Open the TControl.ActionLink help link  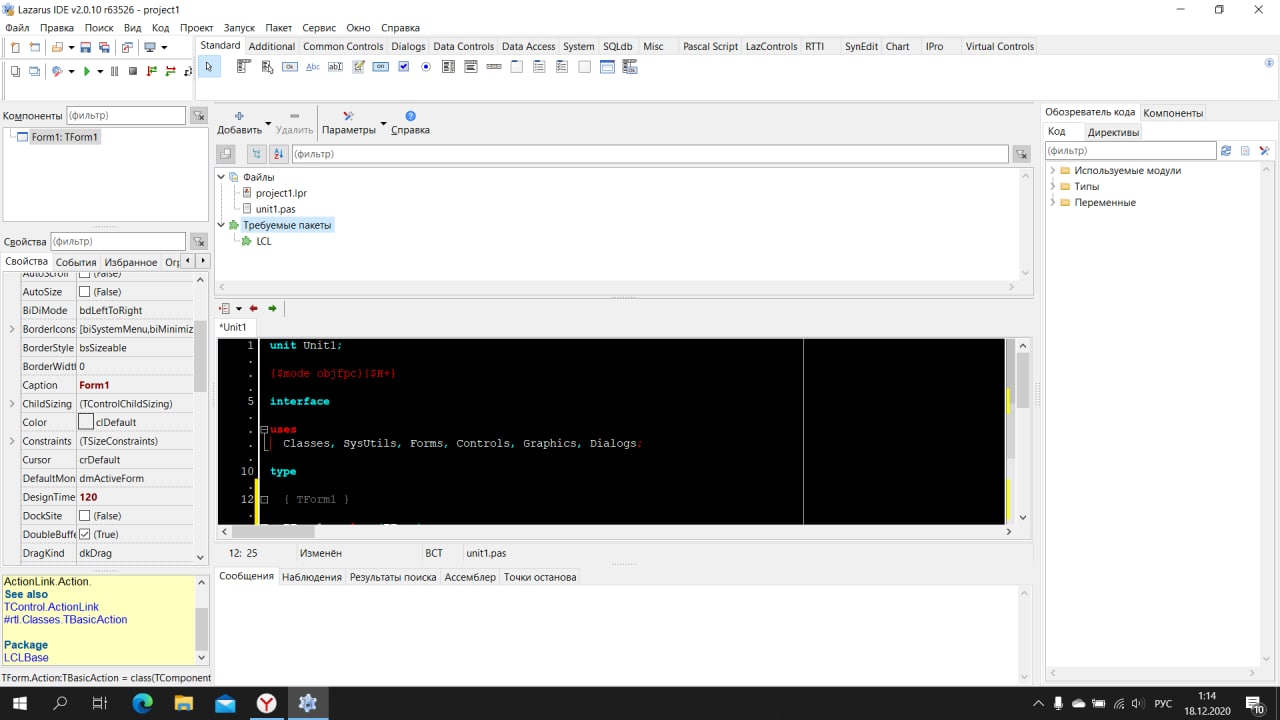tap(51, 607)
